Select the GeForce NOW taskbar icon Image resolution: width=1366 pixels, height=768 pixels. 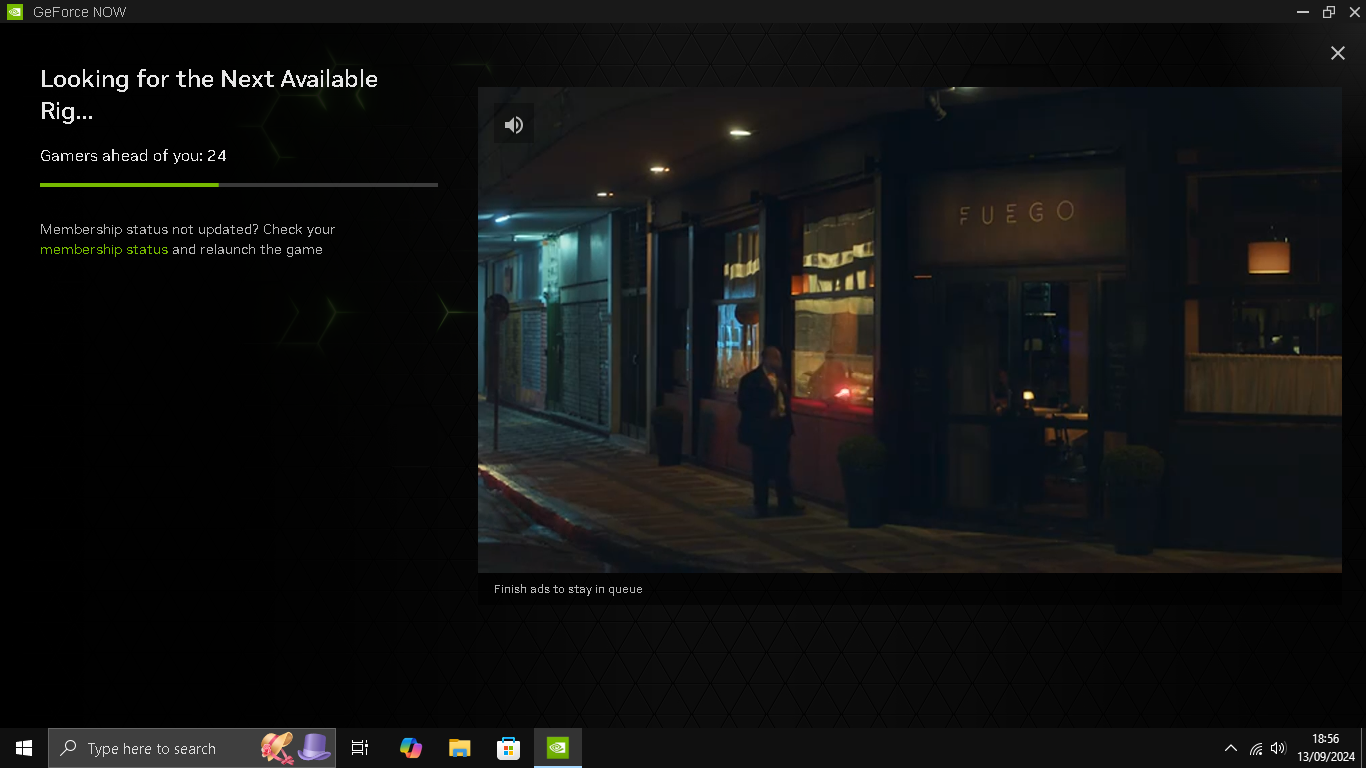click(x=557, y=748)
